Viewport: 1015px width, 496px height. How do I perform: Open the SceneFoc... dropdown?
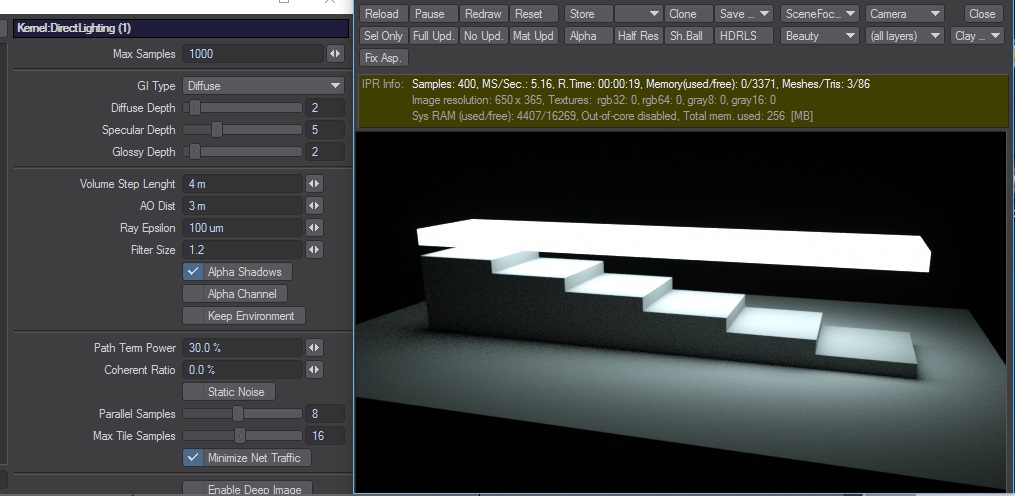pos(820,14)
